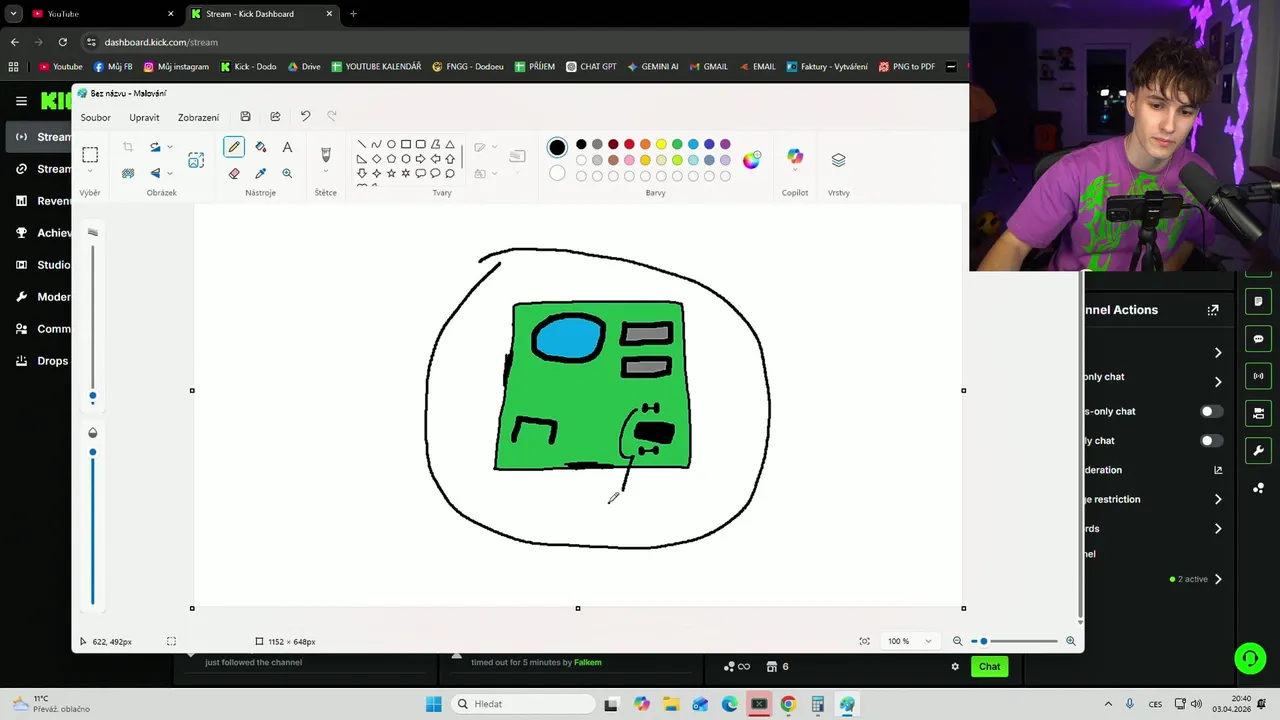Click the Windows taskbar search box
Screen dimensions: 1280x720
click(x=522, y=704)
